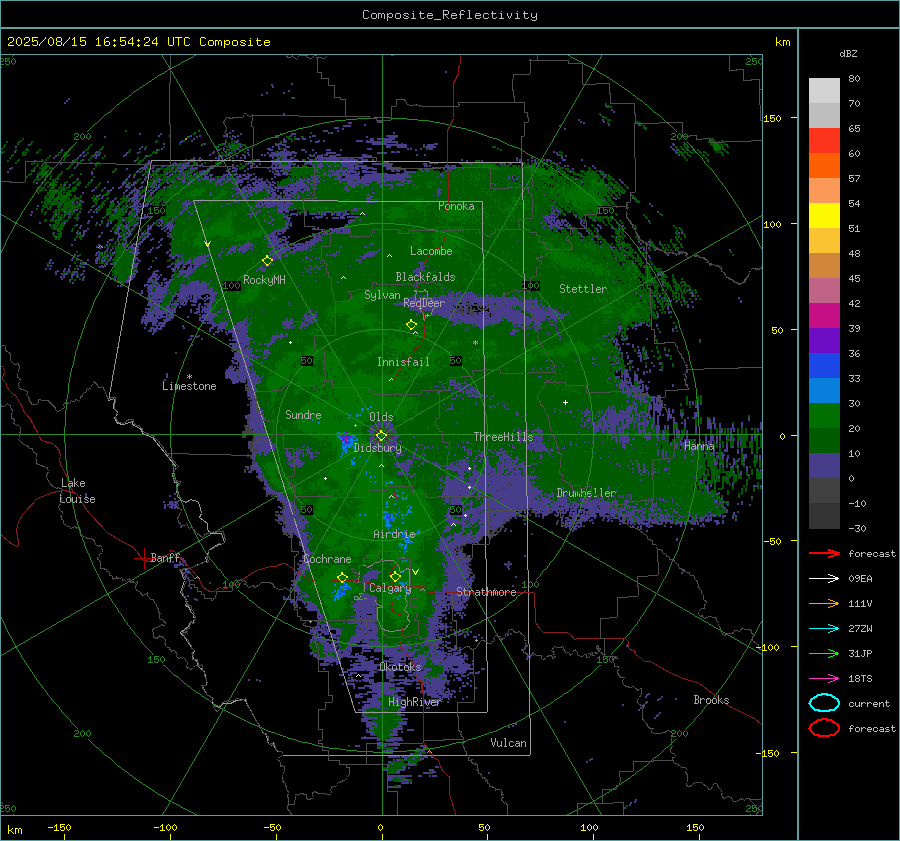
Task: Click the dBZ heading of the legend
Action: pos(848,54)
